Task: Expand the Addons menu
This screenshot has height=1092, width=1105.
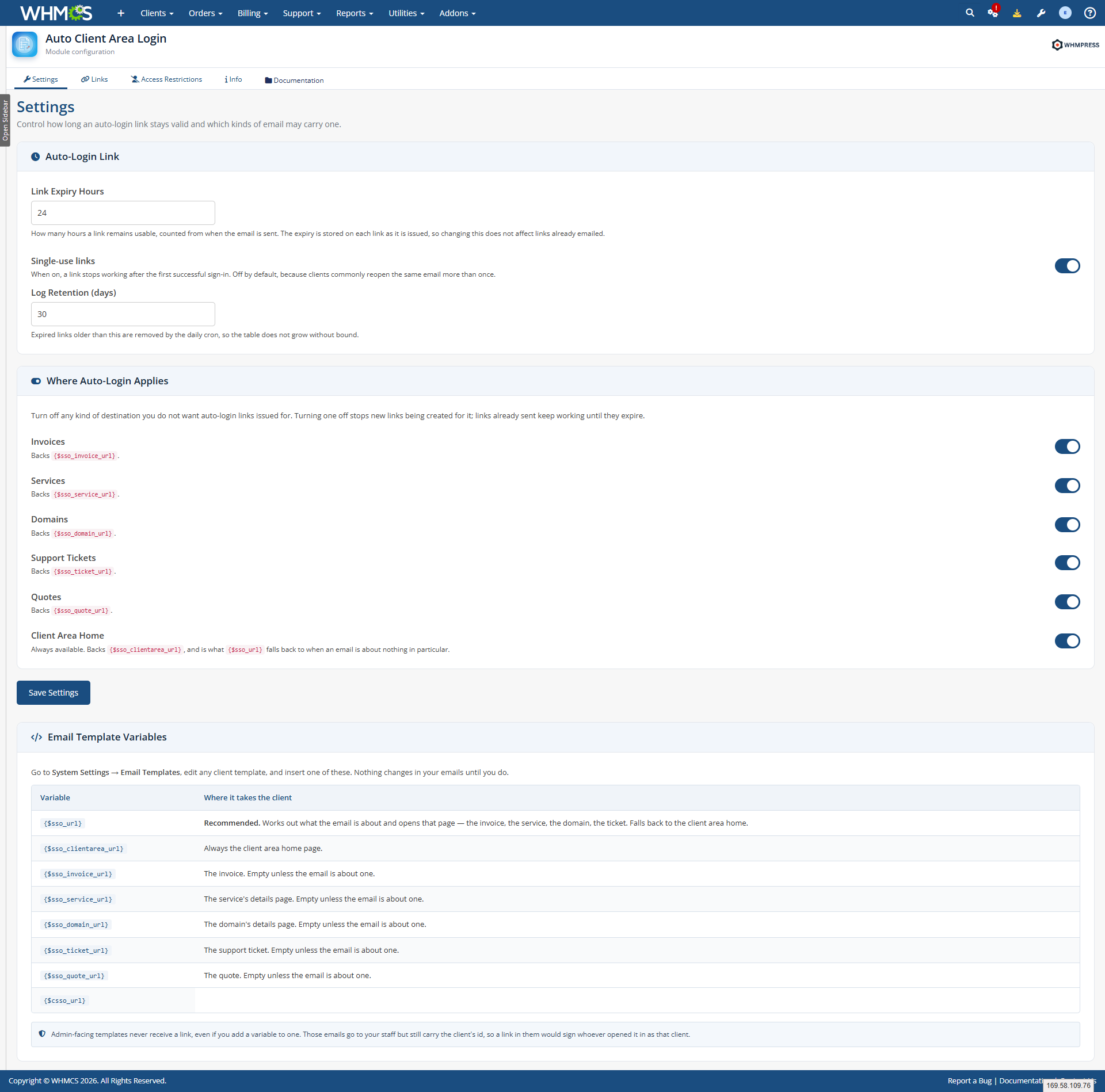Action: (x=458, y=13)
